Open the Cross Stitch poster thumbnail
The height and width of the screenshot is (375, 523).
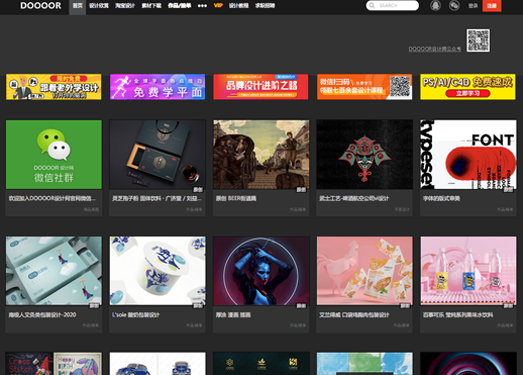54,364
